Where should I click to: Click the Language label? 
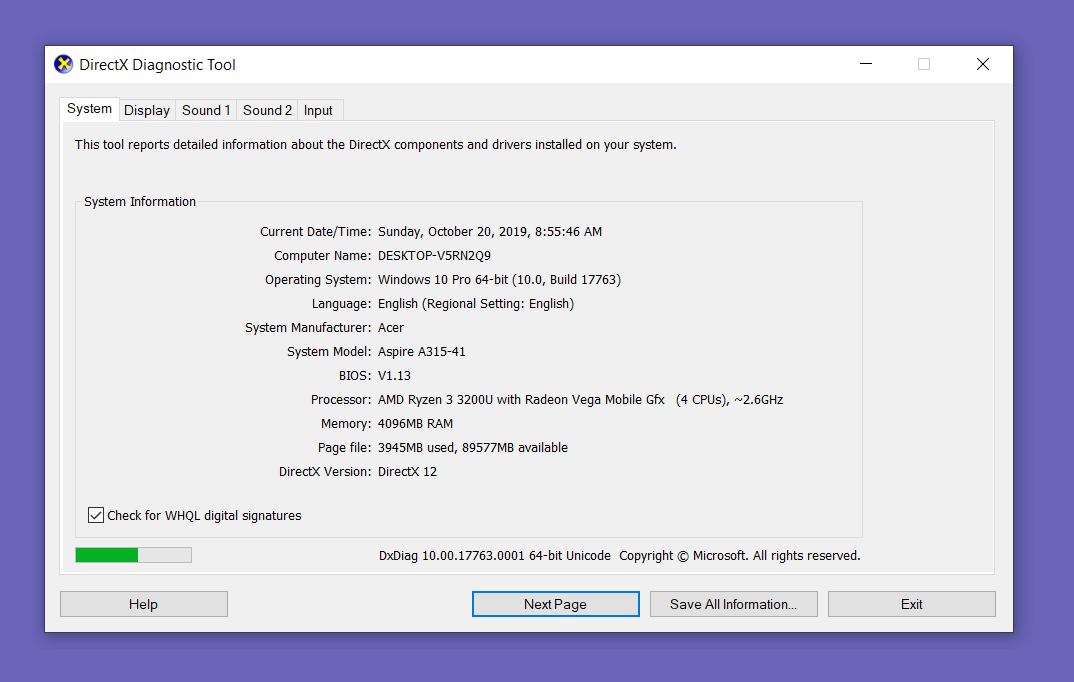pyautogui.click(x=342, y=303)
